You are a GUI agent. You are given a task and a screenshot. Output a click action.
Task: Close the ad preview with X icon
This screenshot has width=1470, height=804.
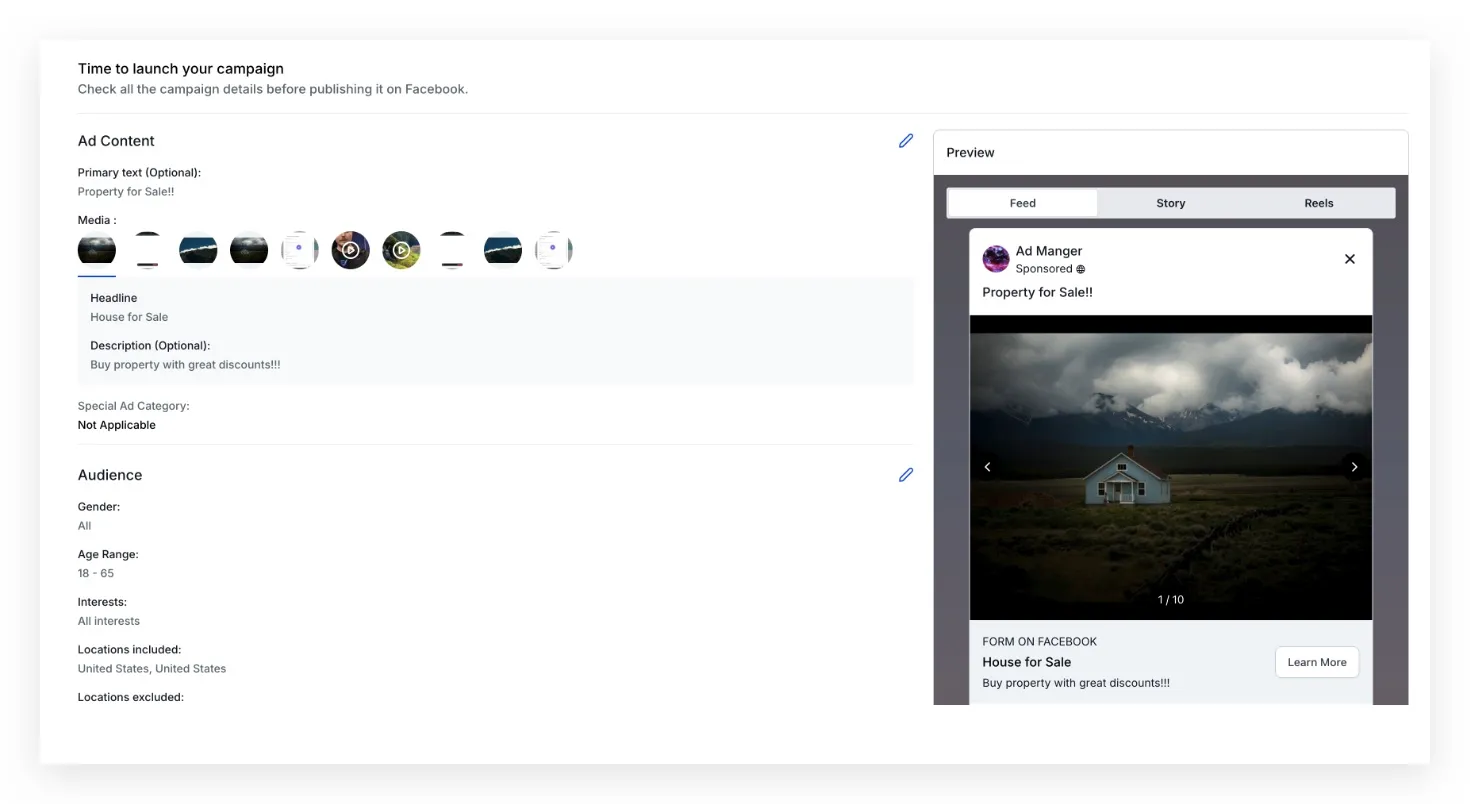coord(1349,259)
